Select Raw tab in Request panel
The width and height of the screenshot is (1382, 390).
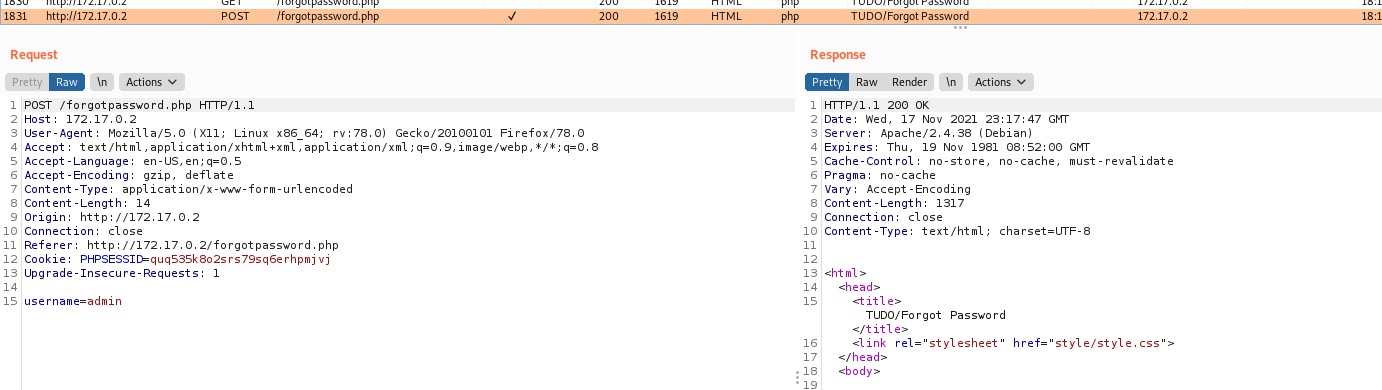click(x=67, y=82)
